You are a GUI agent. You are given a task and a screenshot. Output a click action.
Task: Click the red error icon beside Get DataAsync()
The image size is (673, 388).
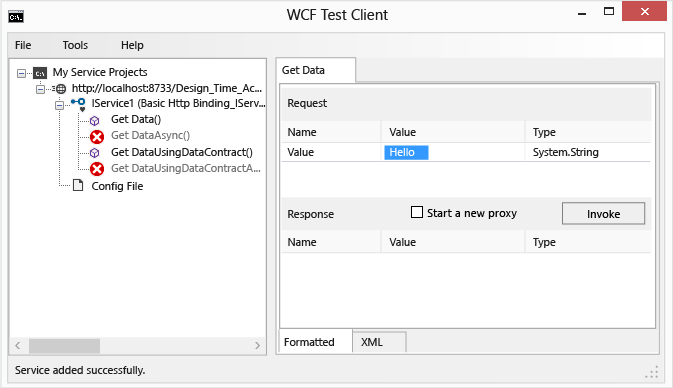tap(97, 137)
